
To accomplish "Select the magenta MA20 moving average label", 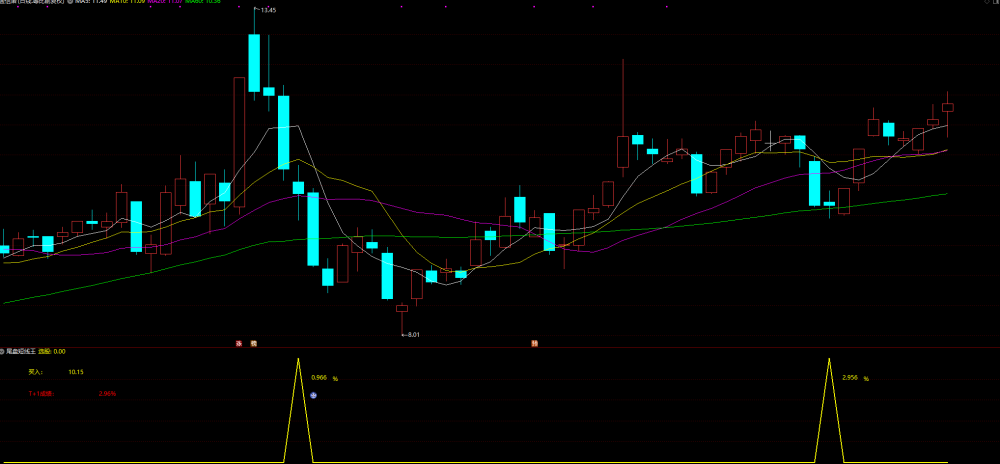I will point(165,2).
